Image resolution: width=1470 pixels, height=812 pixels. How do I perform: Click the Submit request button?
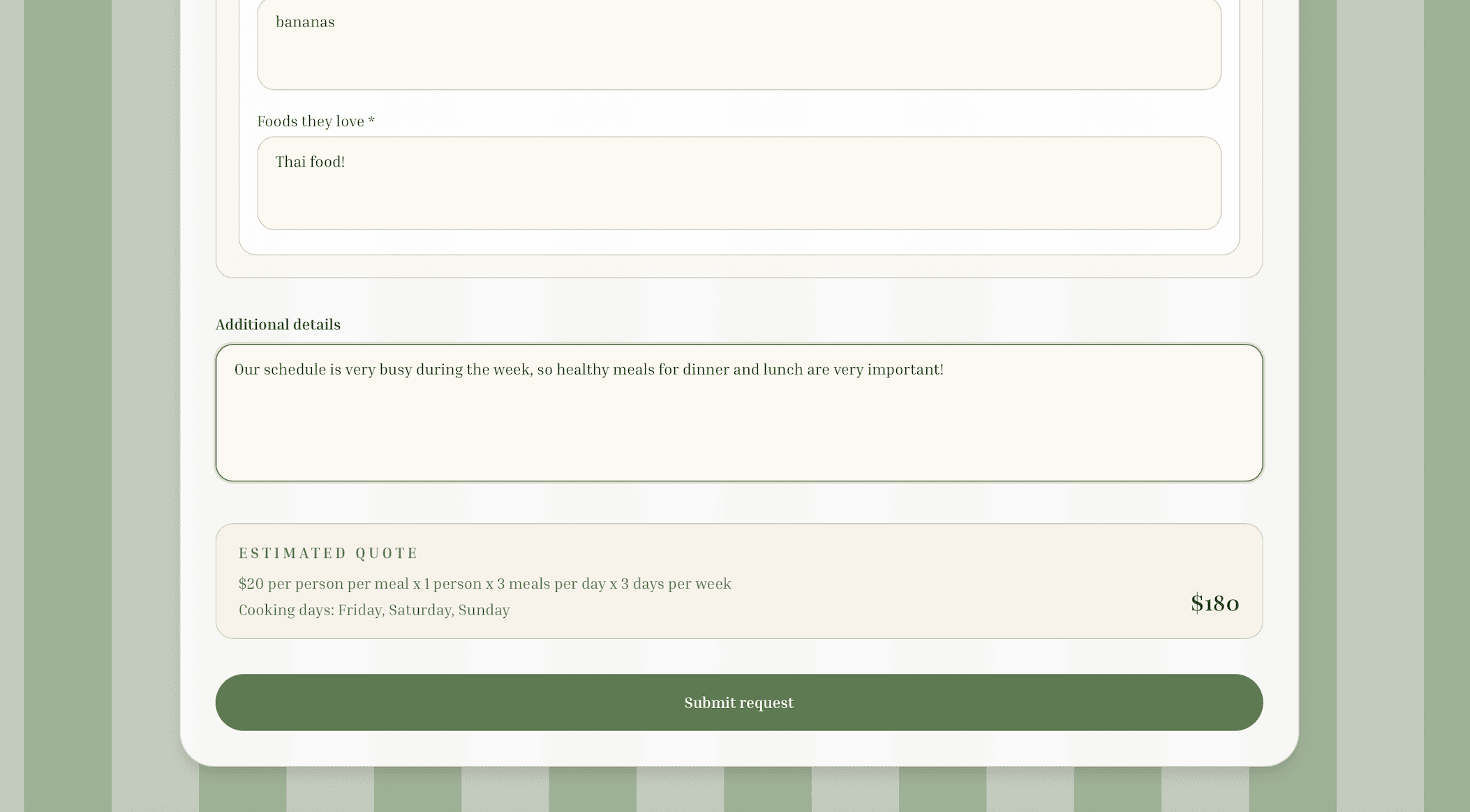[x=738, y=702]
